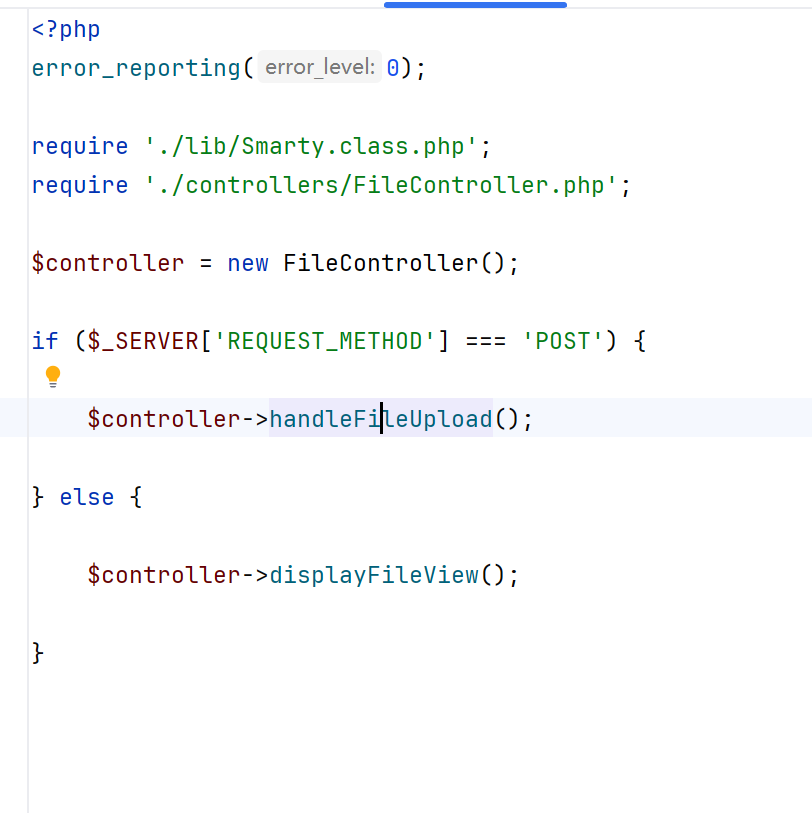Click the 'REQUEST_METHOD' string key
The image size is (812, 813).
click(325, 341)
